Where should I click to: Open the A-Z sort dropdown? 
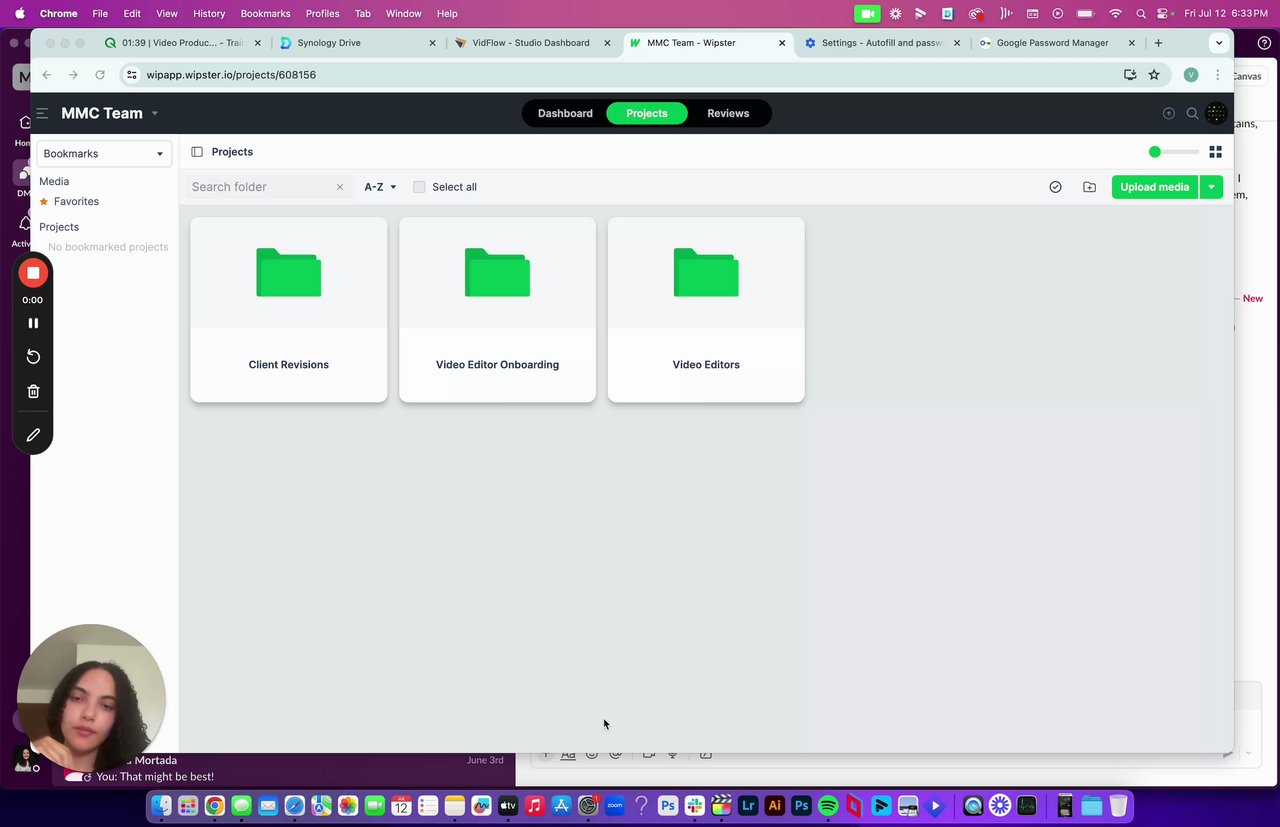point(380,187)
